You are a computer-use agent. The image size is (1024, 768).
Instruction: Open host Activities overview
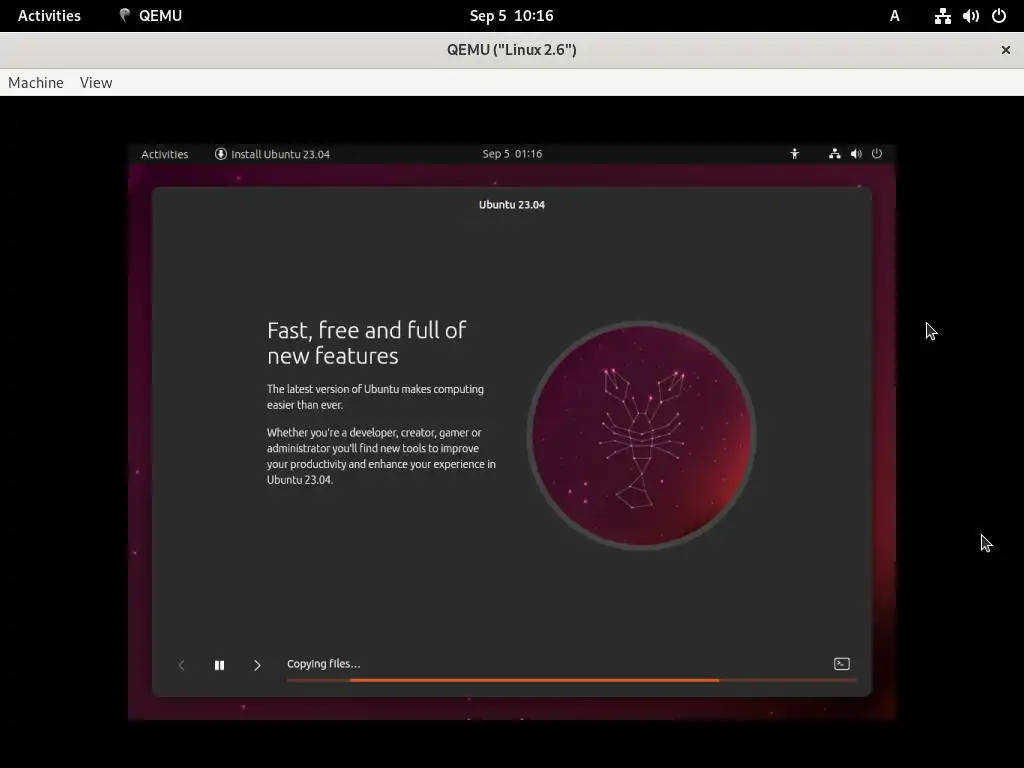(x=49, y=16)
